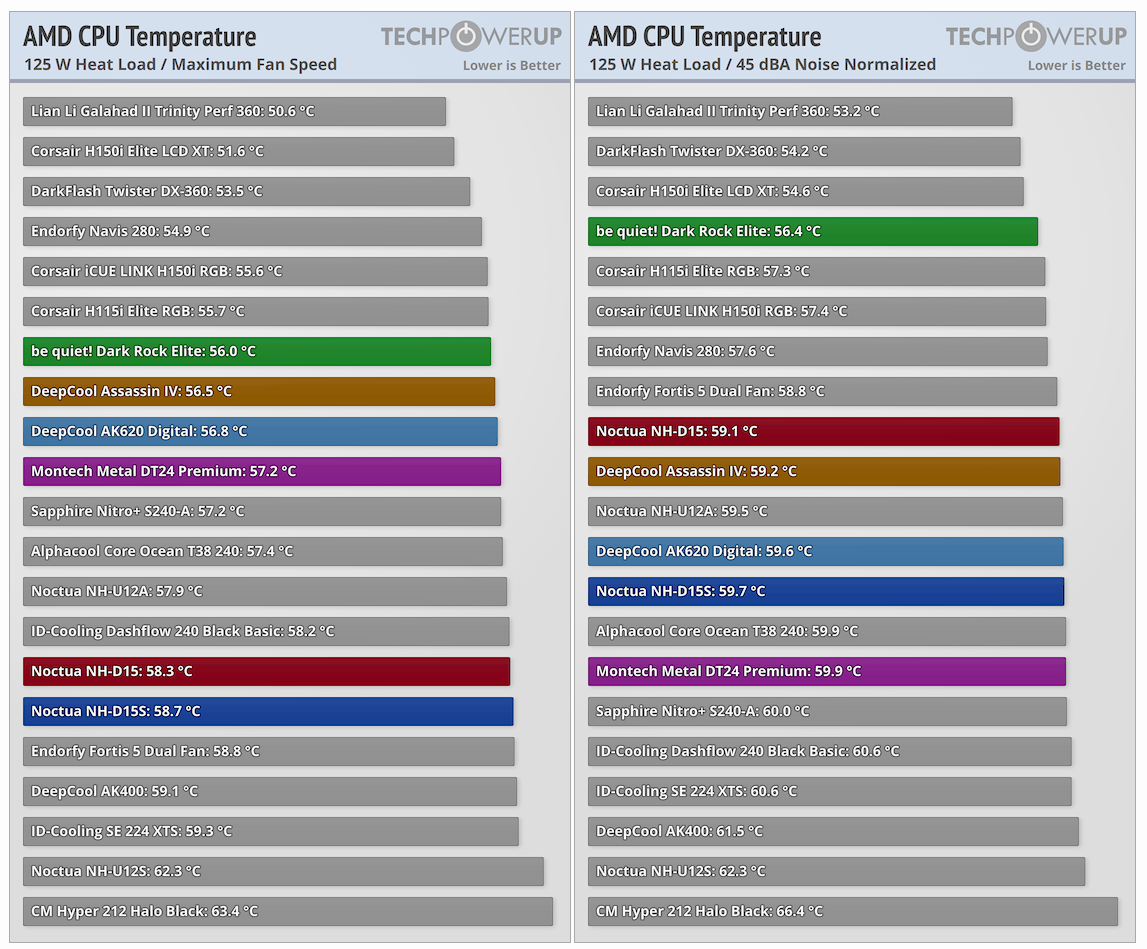Click DarkFlash Twister DX-360 53.5 °C bar
Screen dimensions: 1147x949
(247, 192)
